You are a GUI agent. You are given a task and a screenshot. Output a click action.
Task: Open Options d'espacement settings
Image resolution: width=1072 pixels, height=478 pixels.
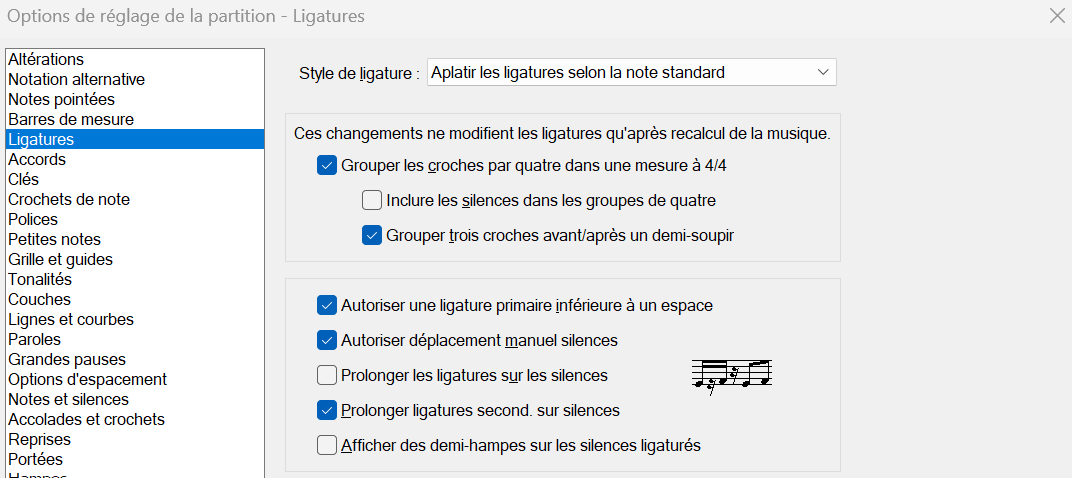click(87, 380)
